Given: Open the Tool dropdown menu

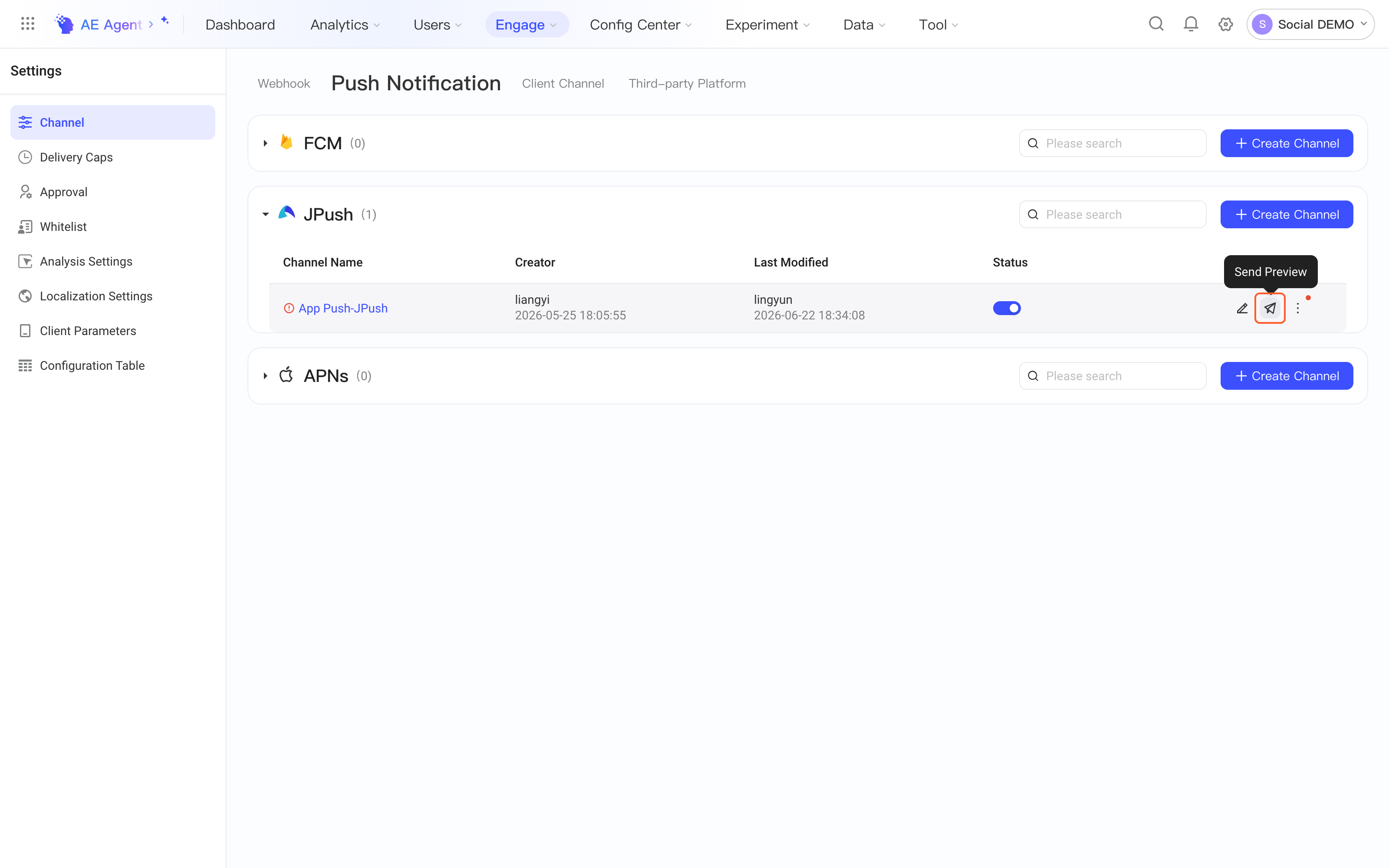Looking at the screenshot, I should coord(938,25).
